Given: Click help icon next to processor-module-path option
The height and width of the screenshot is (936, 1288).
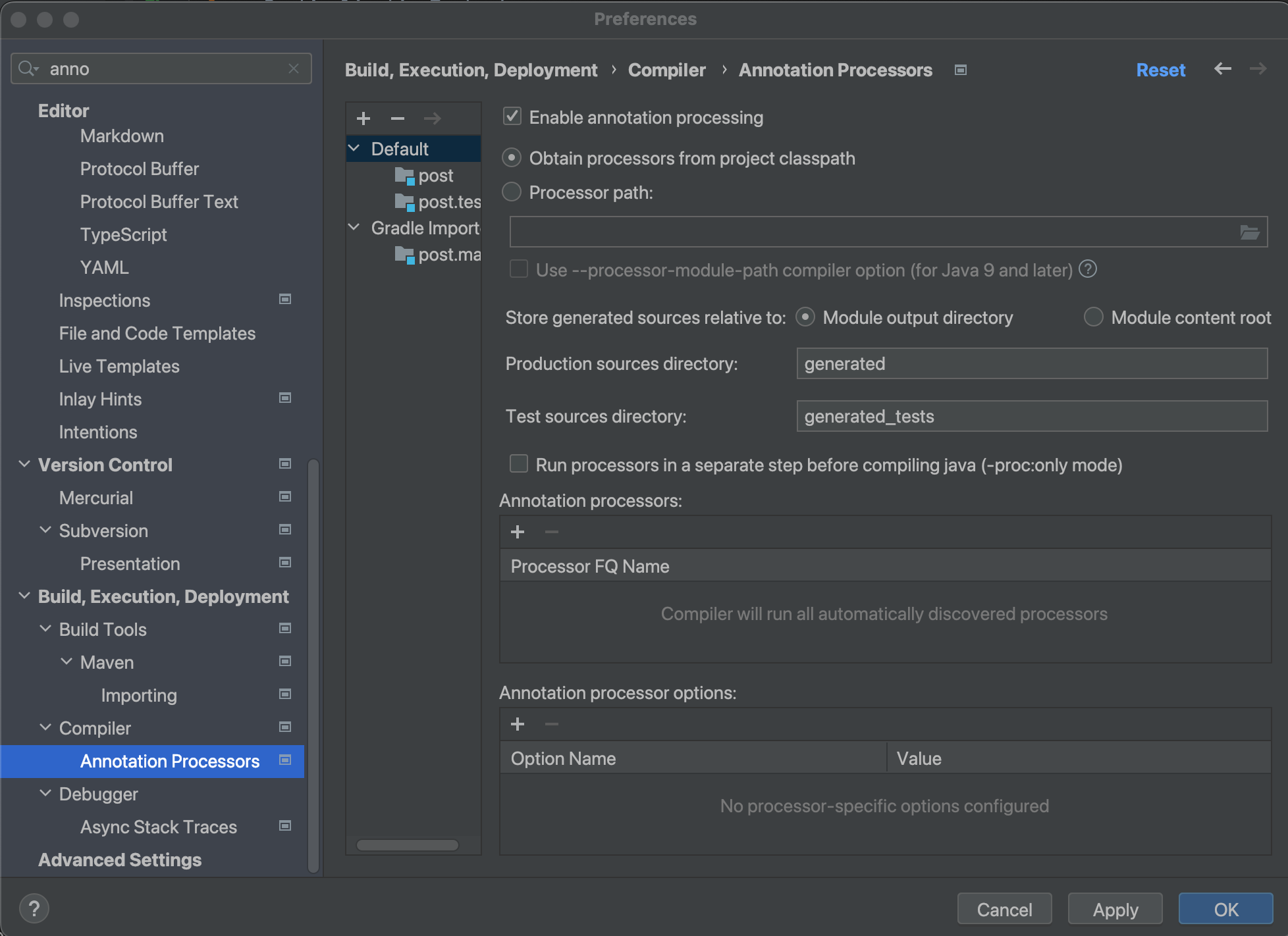Looking at the screenshot, I should point(1088,269).
